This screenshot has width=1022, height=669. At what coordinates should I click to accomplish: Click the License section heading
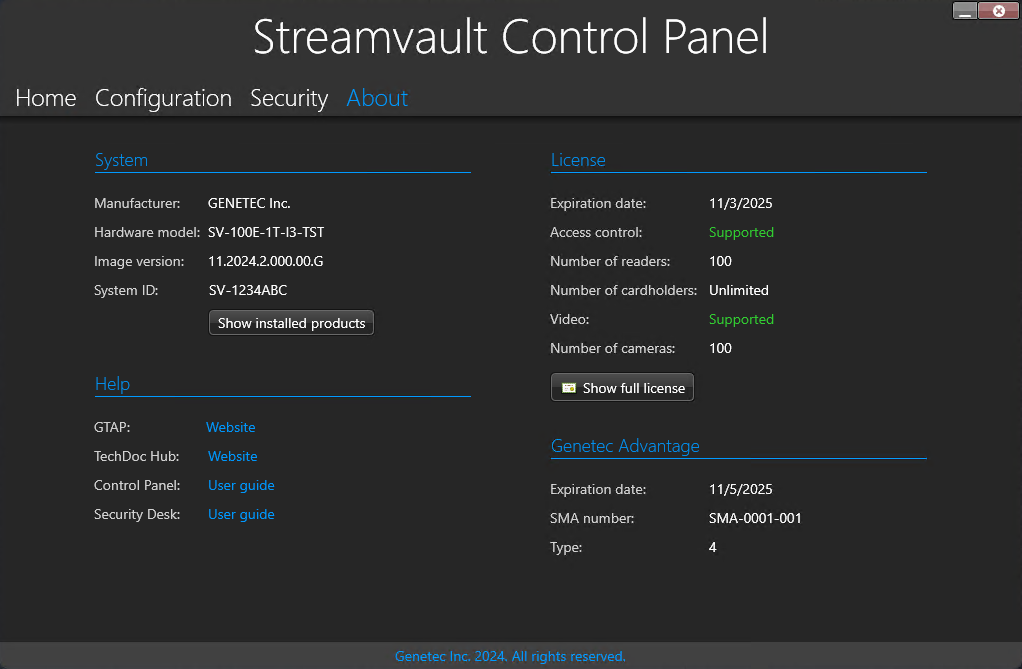pos(578,160)
